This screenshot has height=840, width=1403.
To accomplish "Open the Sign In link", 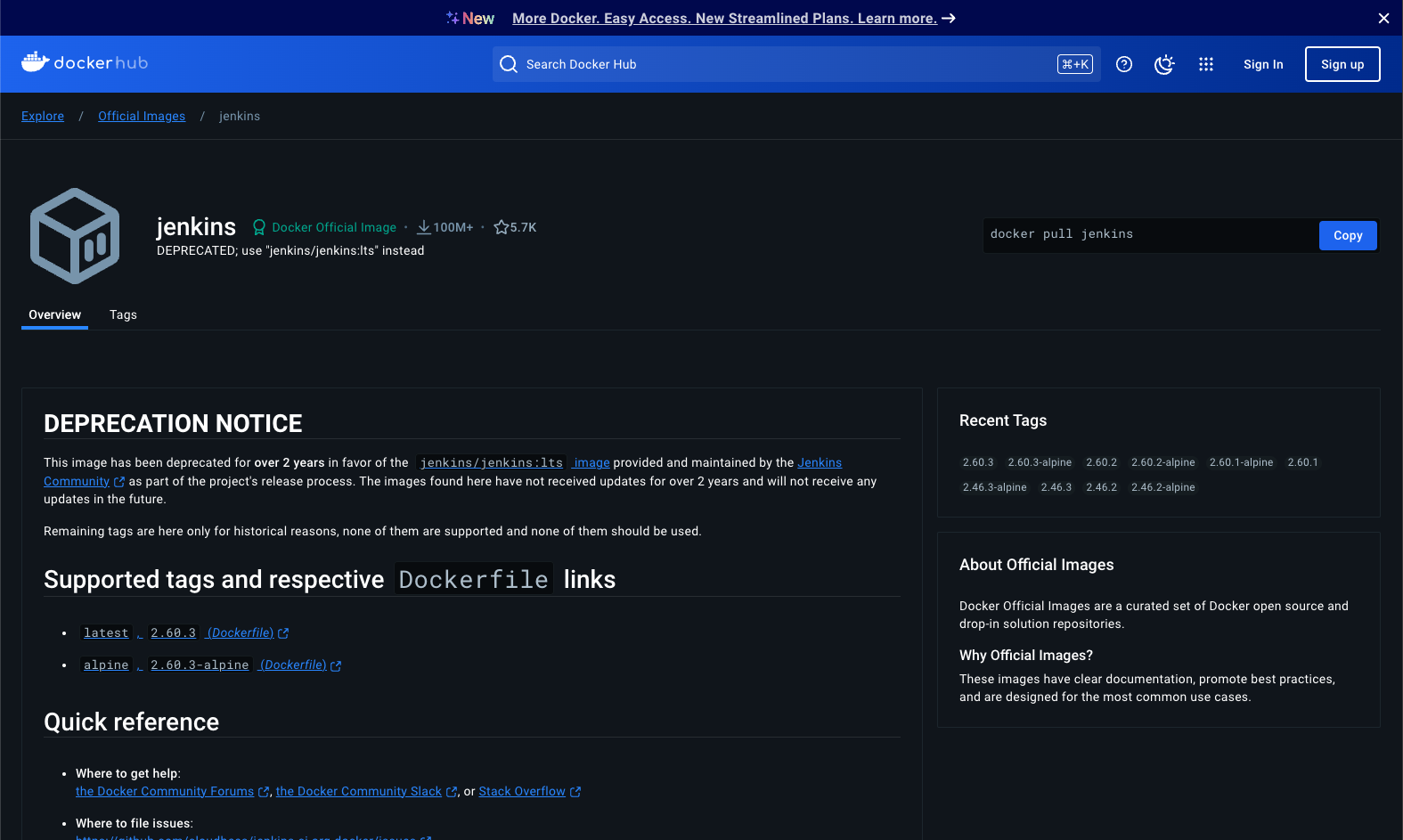I will coord(1263,64).
